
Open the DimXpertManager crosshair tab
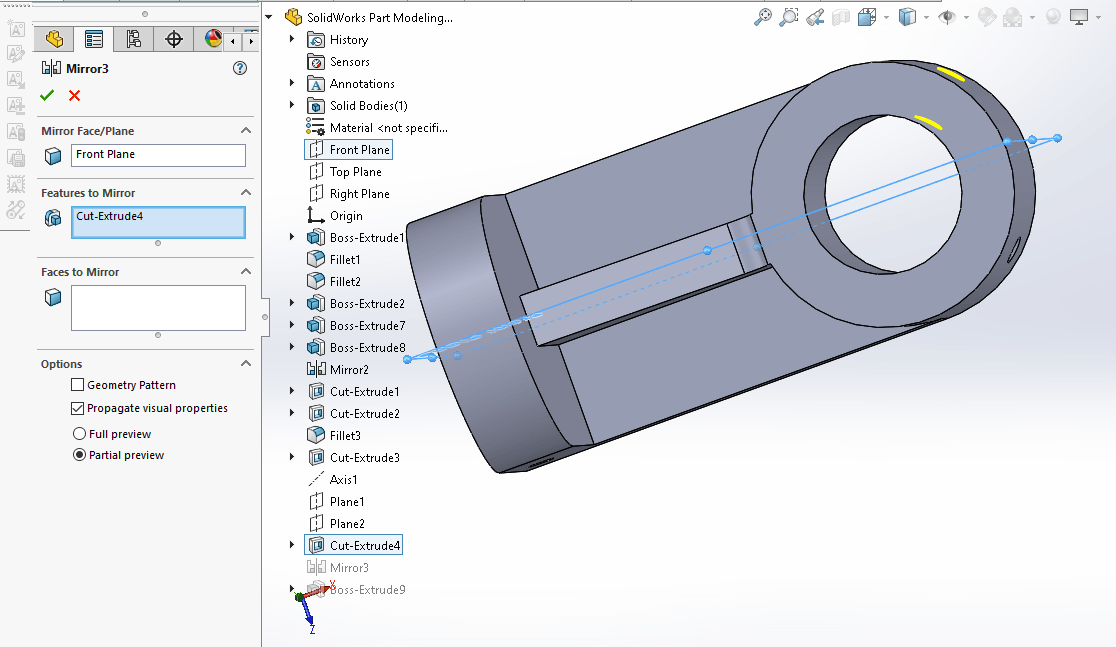point(173,39)
